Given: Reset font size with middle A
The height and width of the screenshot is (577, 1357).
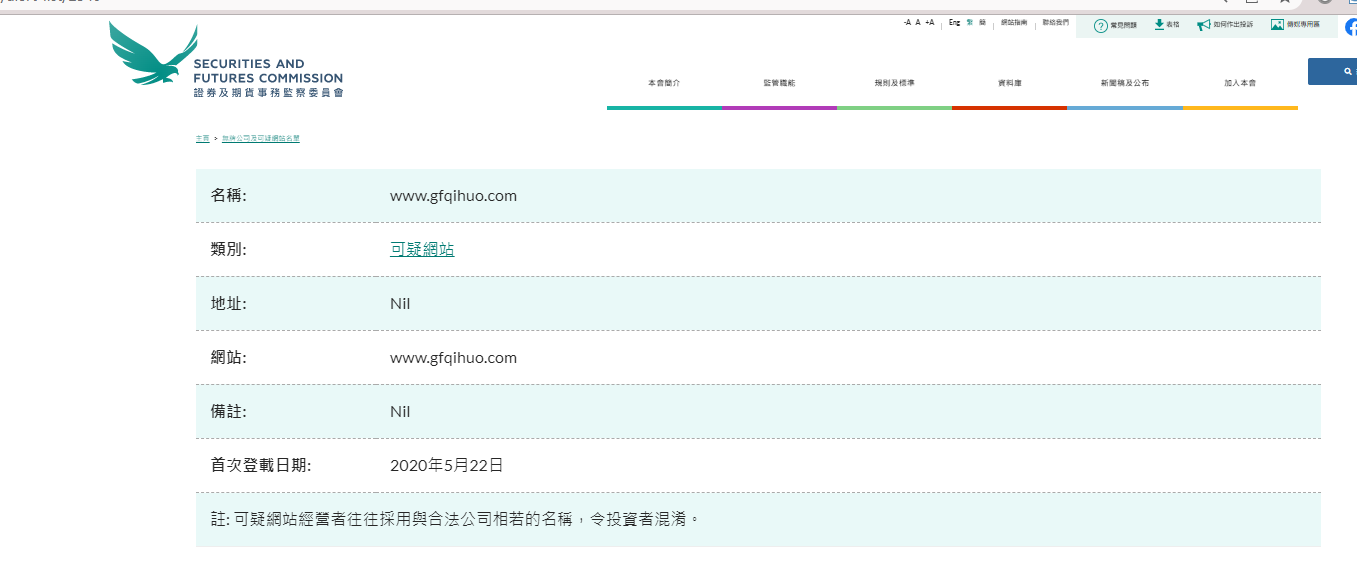Looking at the screenshot, I should [918, 22].
